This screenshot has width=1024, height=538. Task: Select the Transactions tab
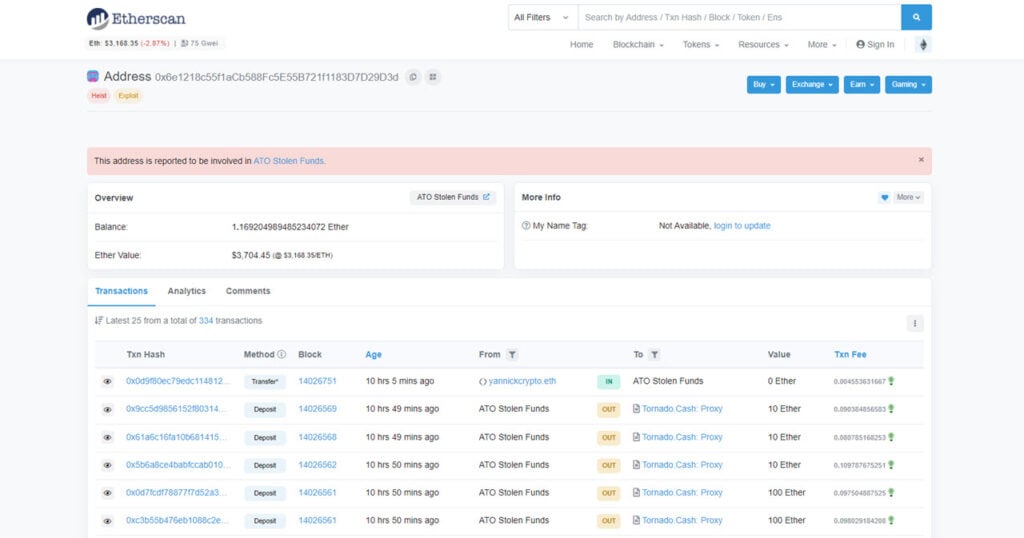pyautogui.click(x=121, y=291)
